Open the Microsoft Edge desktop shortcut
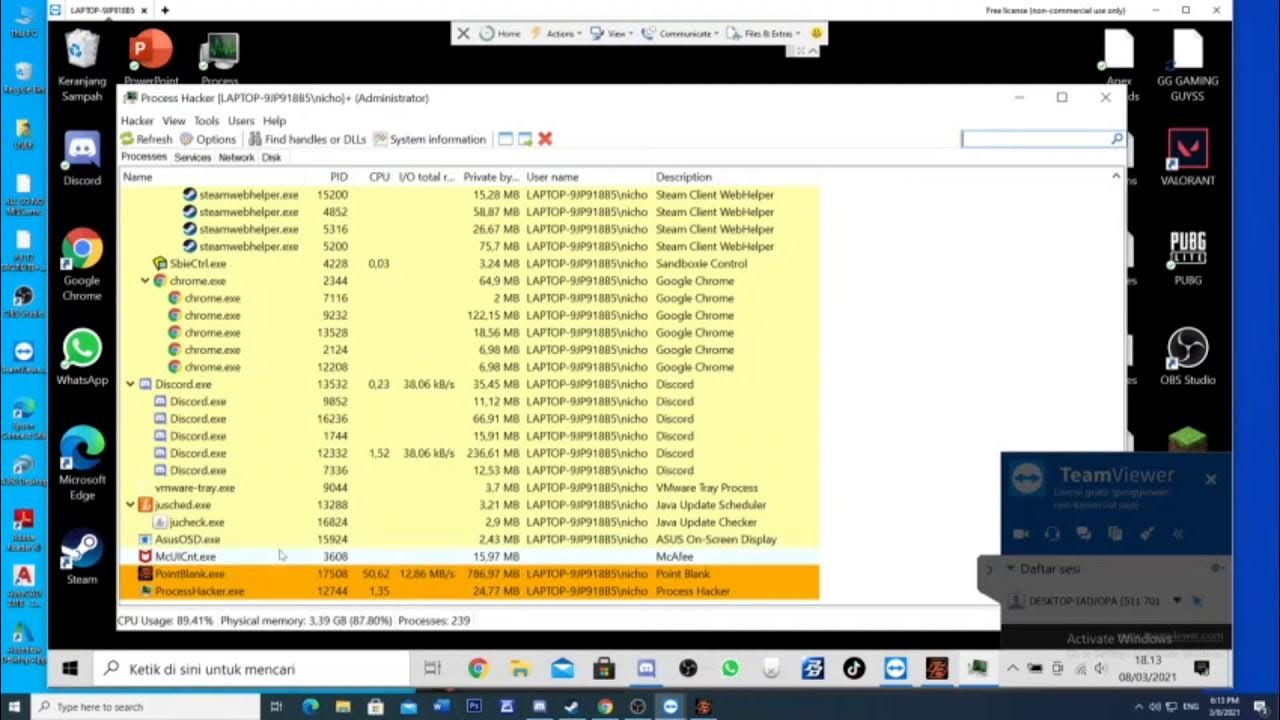 click(x=82, y=463)
